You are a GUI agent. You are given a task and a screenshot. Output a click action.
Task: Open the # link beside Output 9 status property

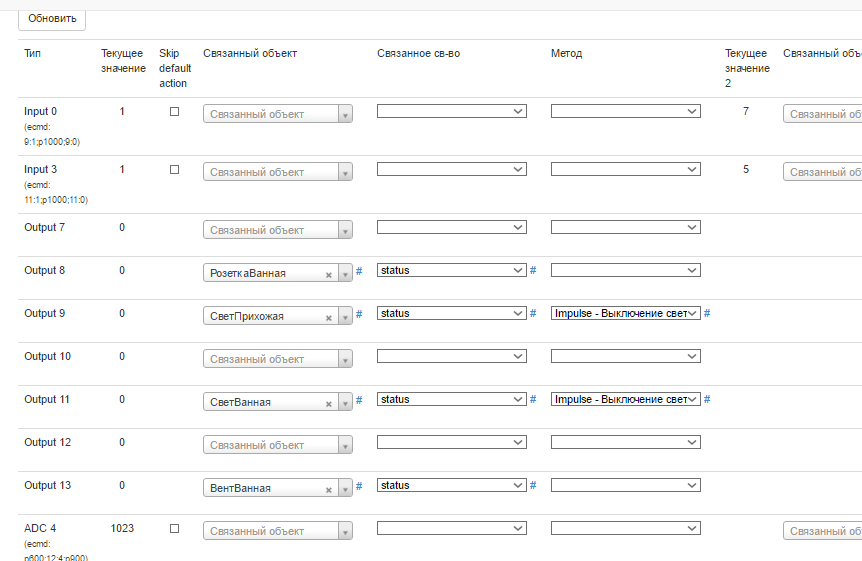coord(533,313)
